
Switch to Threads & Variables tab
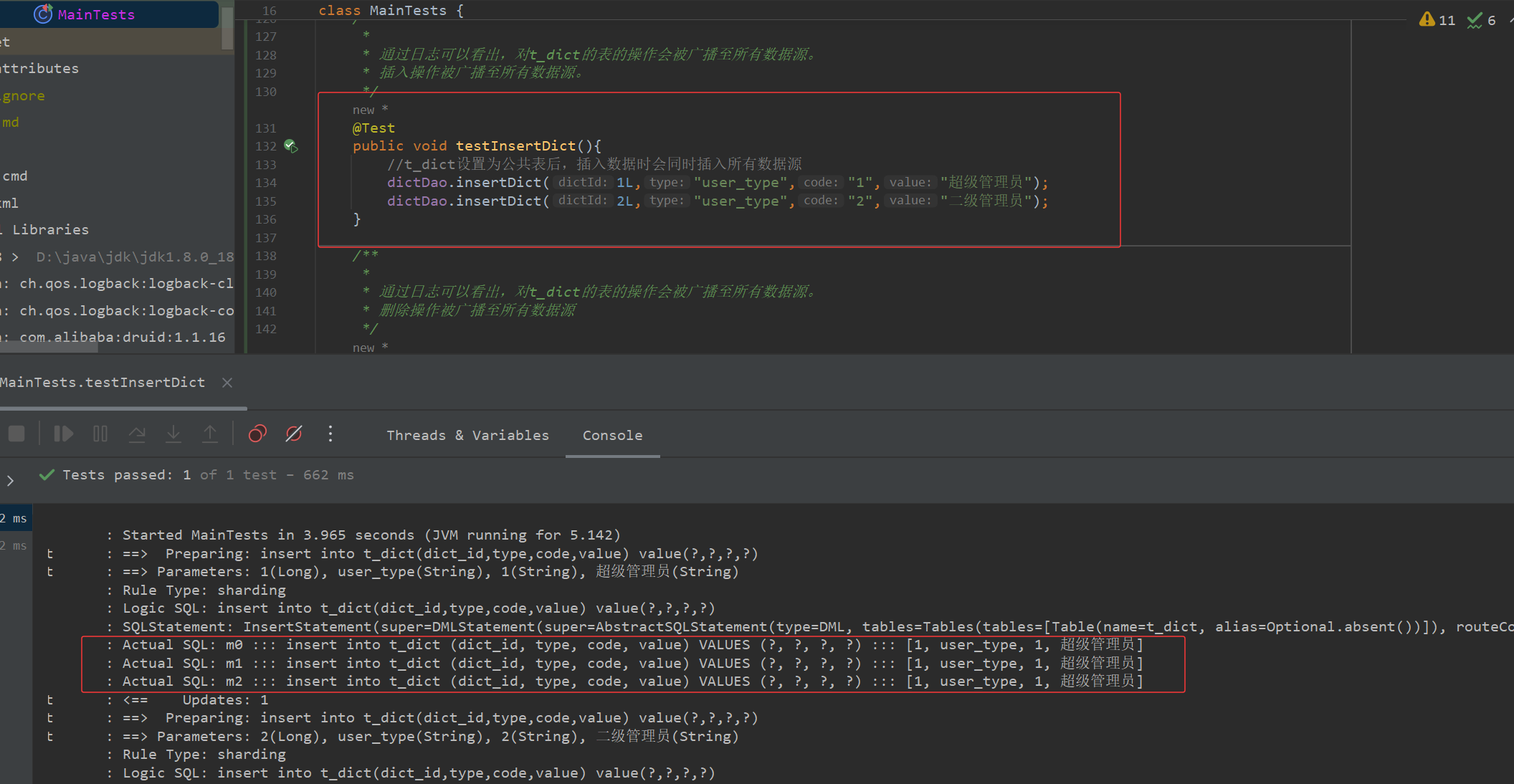click(467, 435)
